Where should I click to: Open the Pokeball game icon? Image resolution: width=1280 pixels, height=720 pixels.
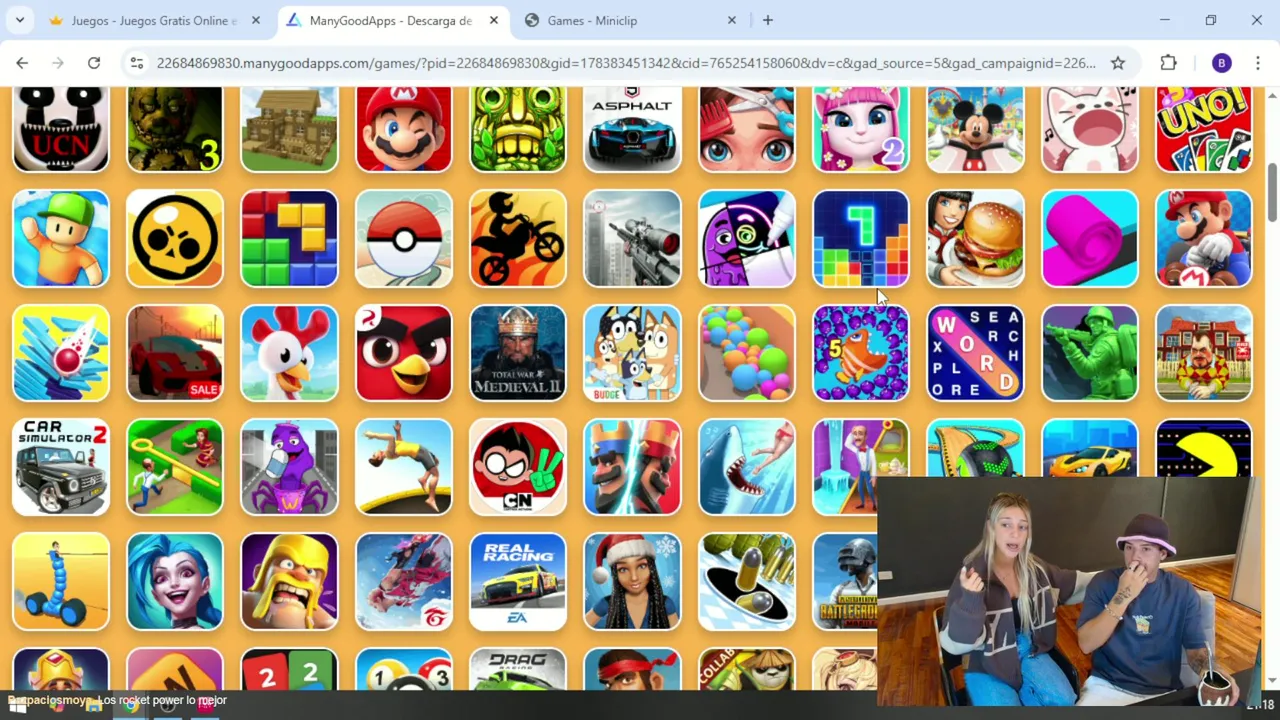pyautogui.click(x=404, y=239)
